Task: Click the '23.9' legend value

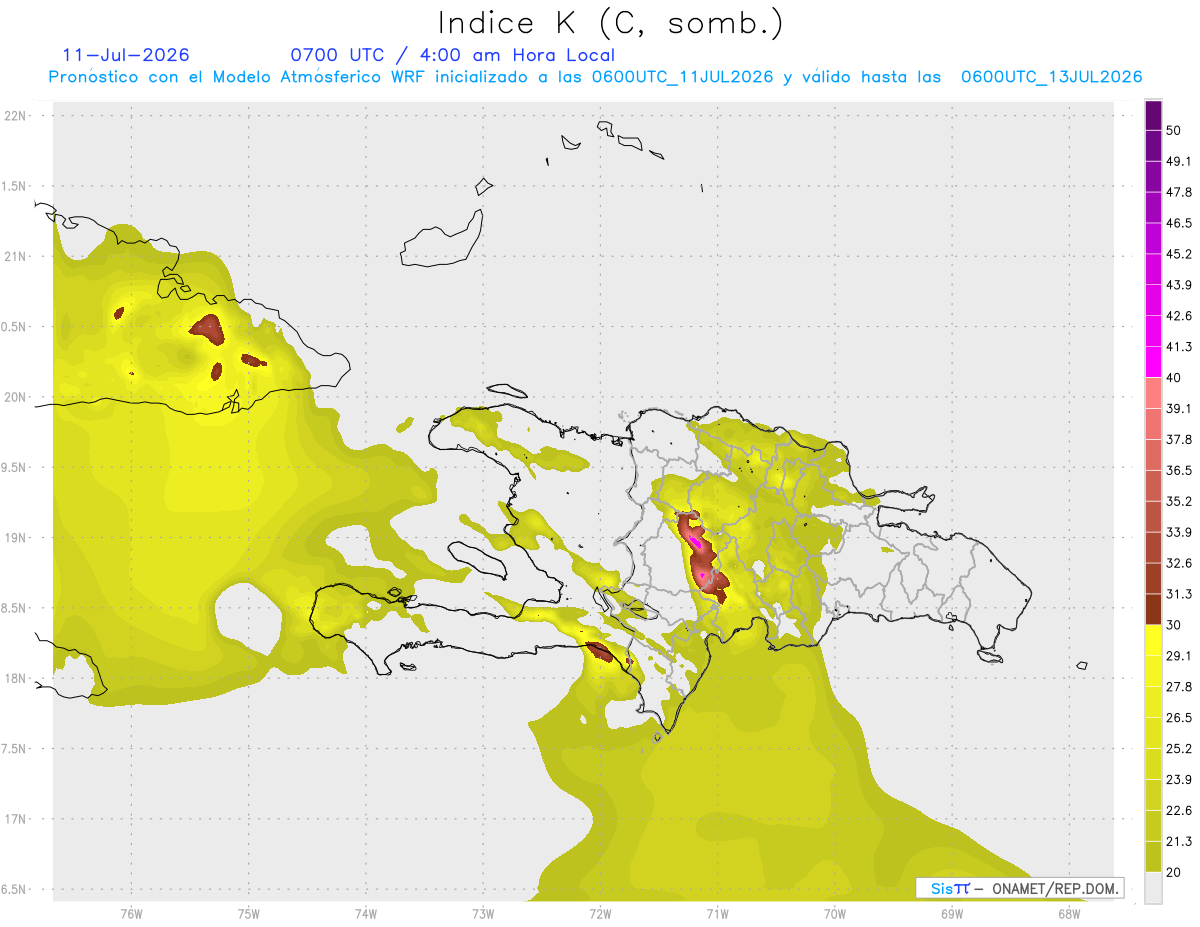Action: coord(1179,780)
